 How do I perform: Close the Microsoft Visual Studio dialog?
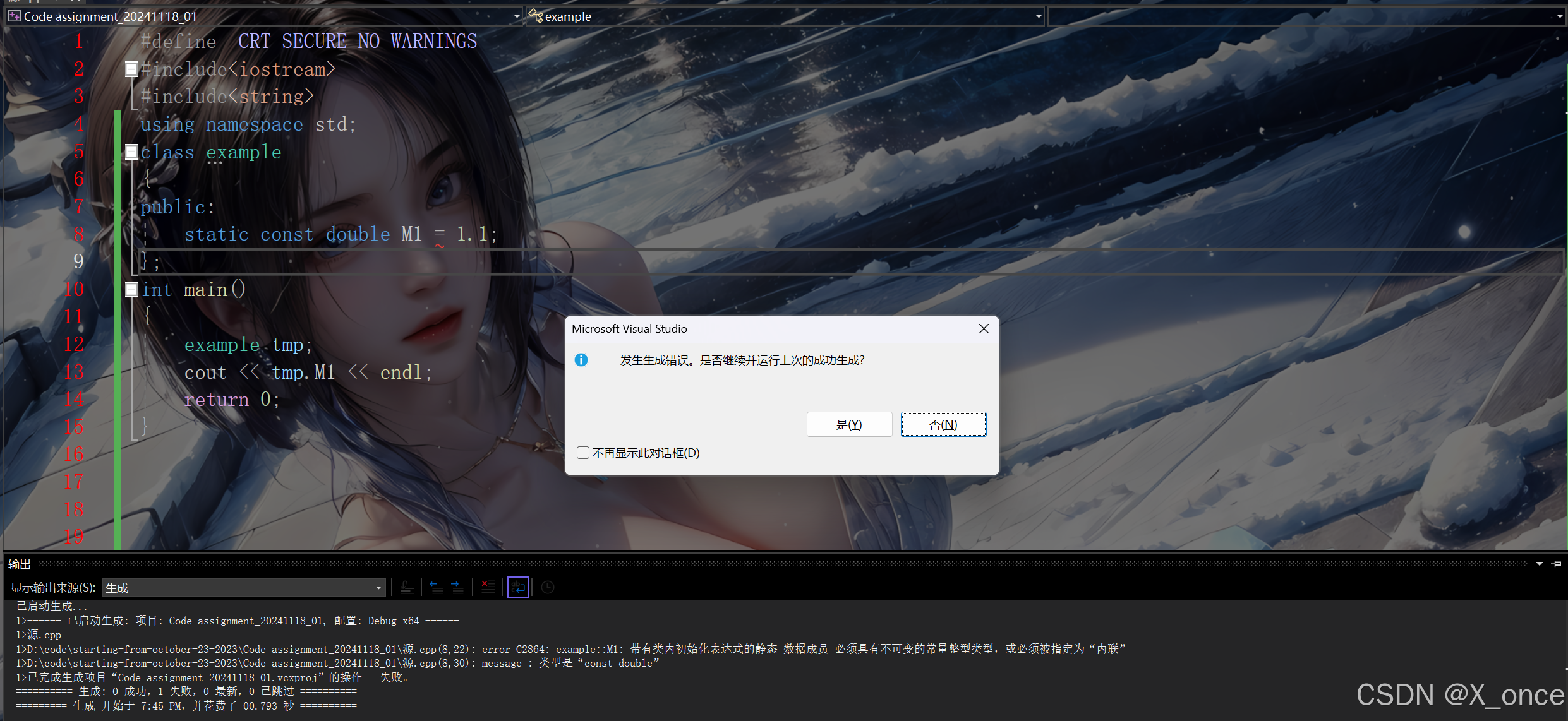(983, 328)
